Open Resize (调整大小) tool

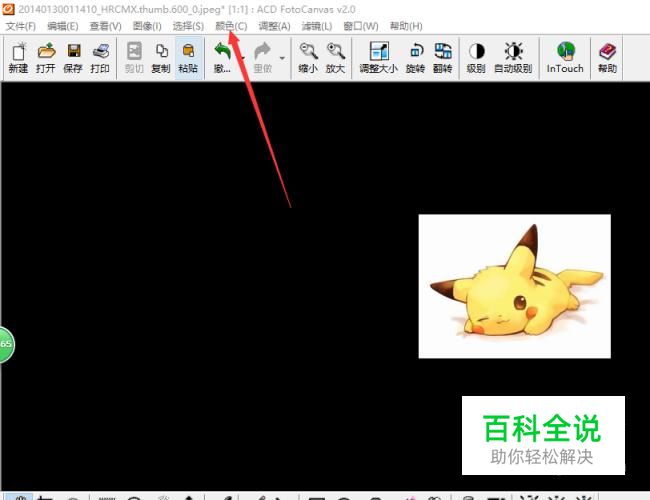(x=378, y=58)
